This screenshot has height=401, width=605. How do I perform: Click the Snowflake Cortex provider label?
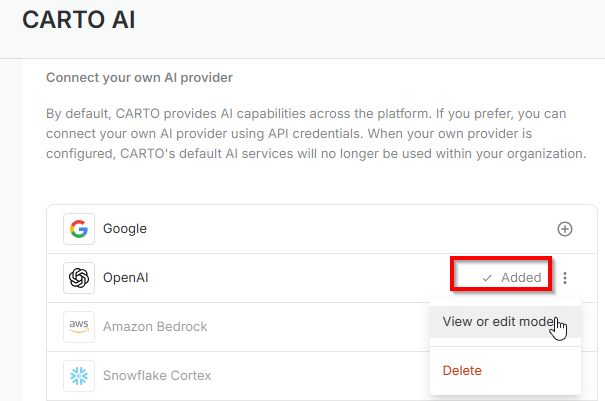point(157,375)
